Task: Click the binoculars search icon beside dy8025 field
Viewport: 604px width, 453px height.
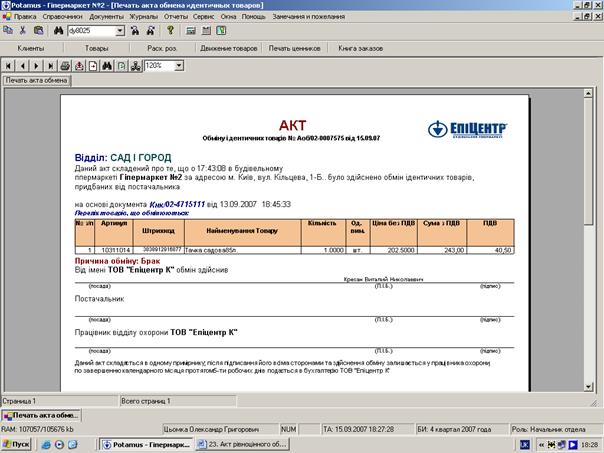Action: [x=58, y=30]
